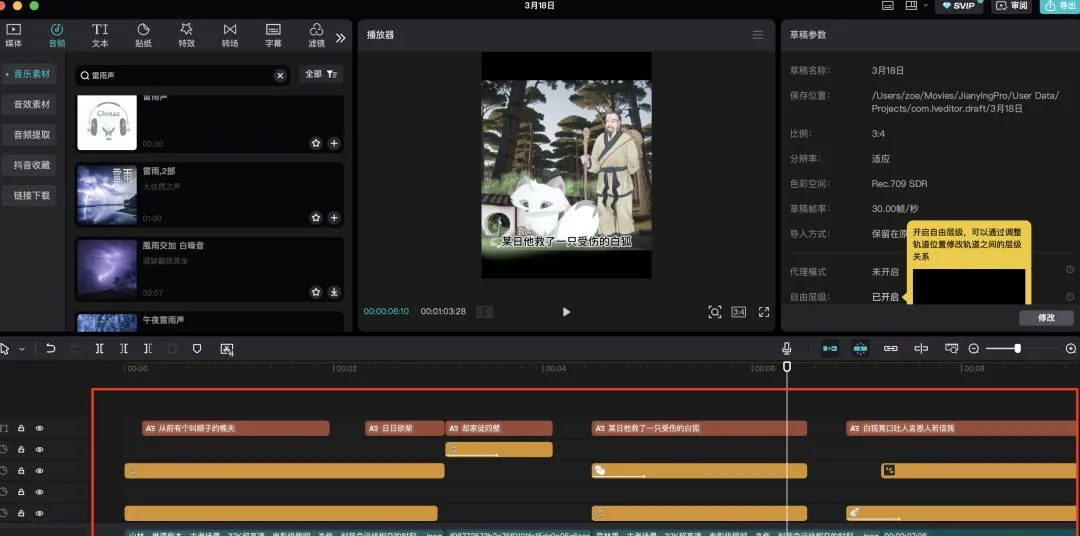The height and width of the screenshot is (536, 1080).
Task: Select the 風雨交加 白噪音 thumbnail
Action: click(107, 270)
